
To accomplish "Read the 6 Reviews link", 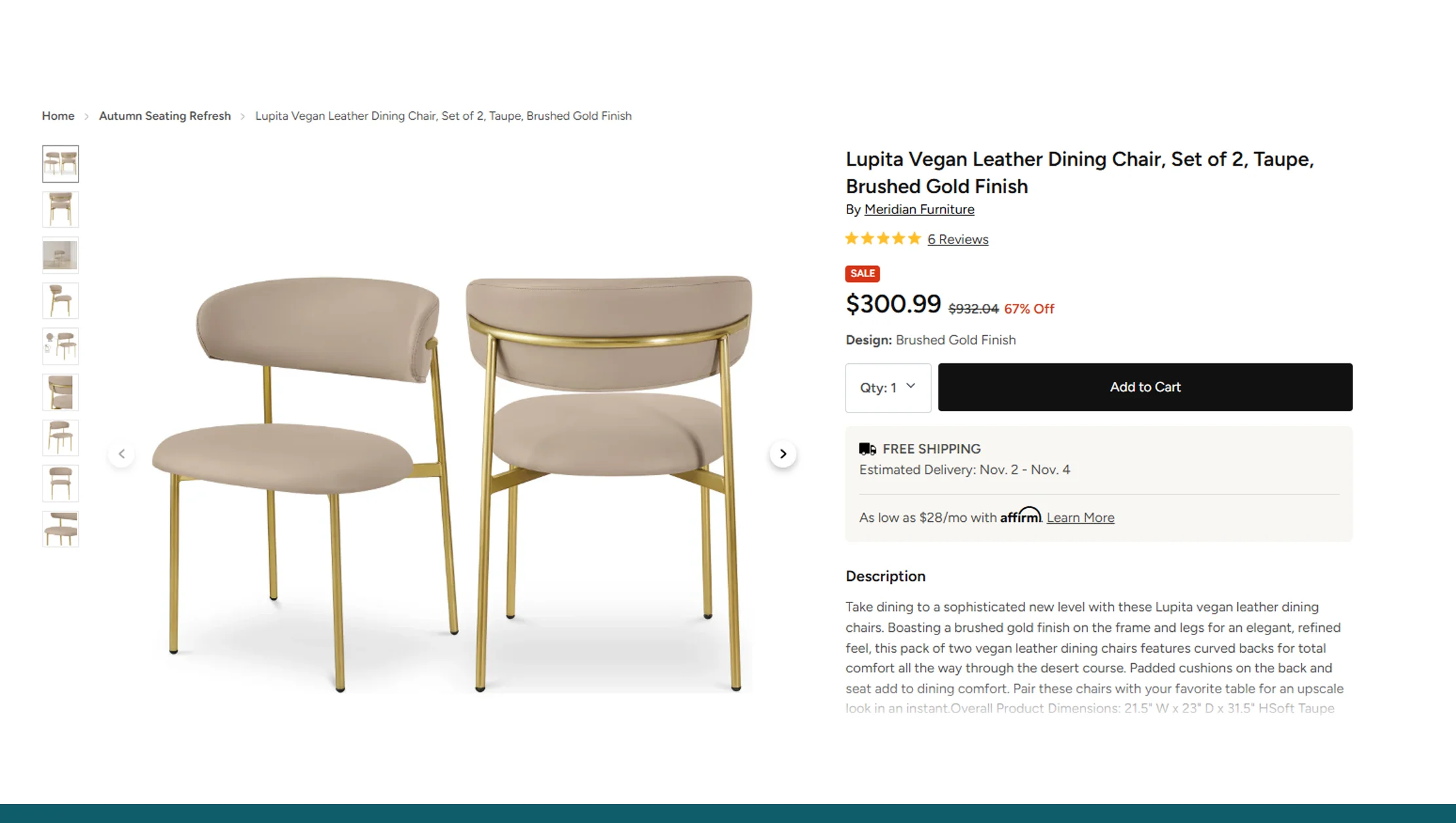I will 958,240.
